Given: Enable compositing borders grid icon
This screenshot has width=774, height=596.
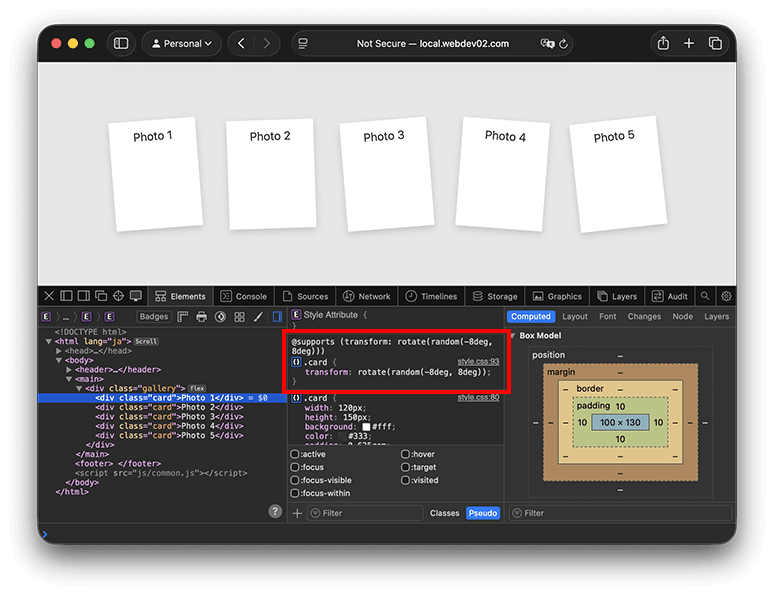Looking at the screenshot, I should (239, 317).
